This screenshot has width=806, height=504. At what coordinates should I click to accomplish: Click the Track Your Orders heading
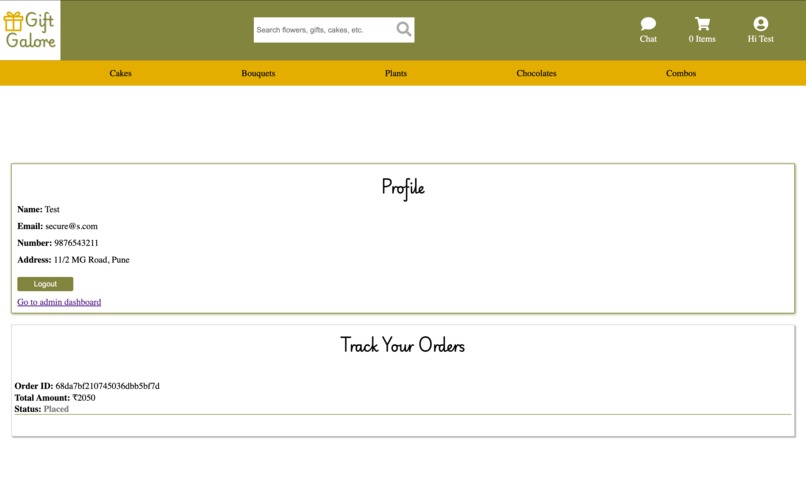click(x=403, y=345)
